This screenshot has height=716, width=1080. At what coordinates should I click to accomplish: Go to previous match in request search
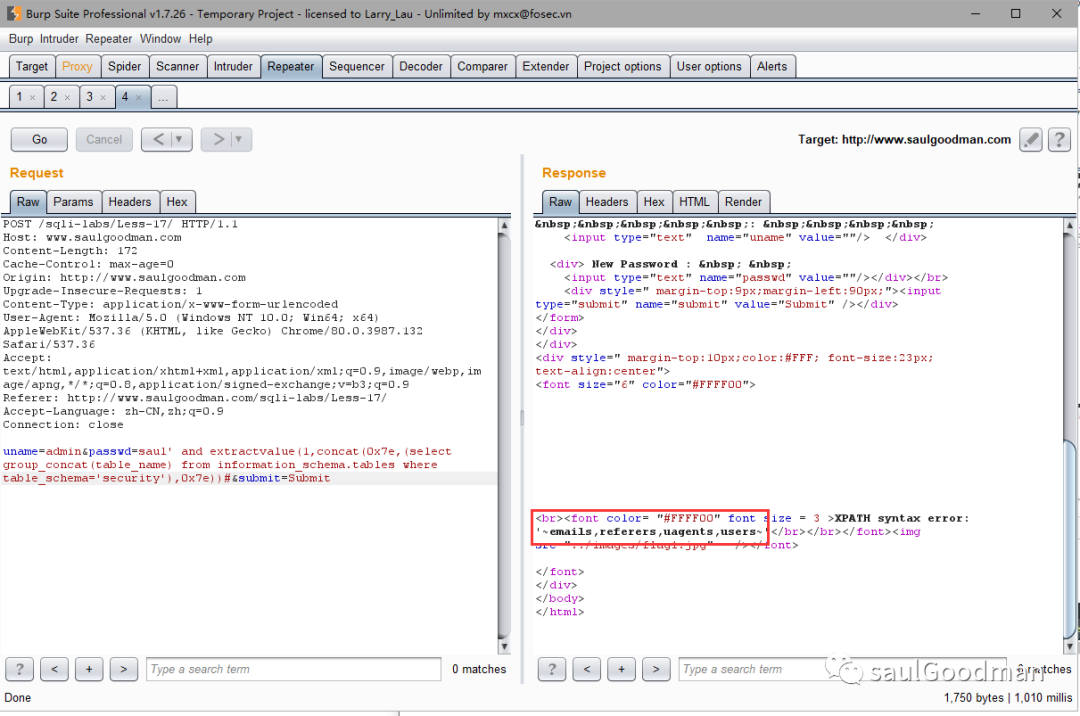click(x=54, y=668)
